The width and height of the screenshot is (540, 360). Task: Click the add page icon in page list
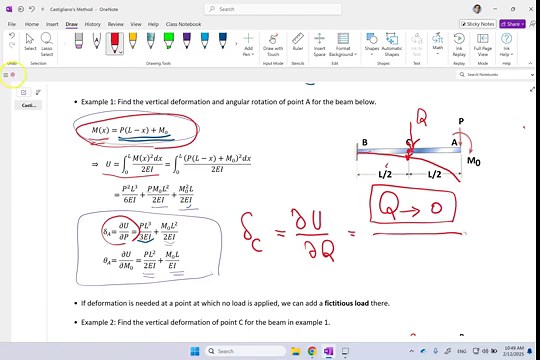coord(23,92)
